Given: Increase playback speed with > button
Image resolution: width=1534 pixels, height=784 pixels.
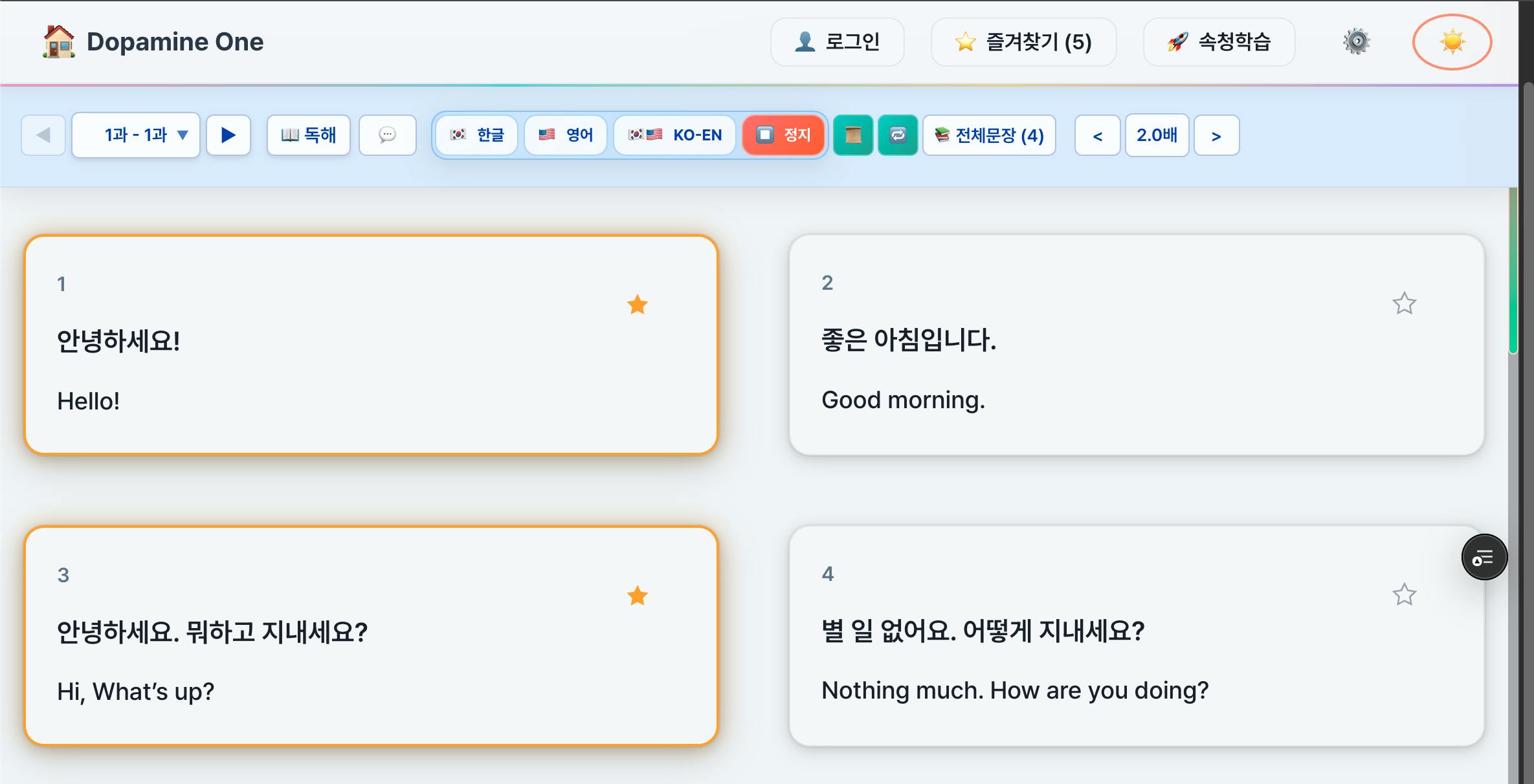Looking at the screenshot, I should coord(1217,136).
